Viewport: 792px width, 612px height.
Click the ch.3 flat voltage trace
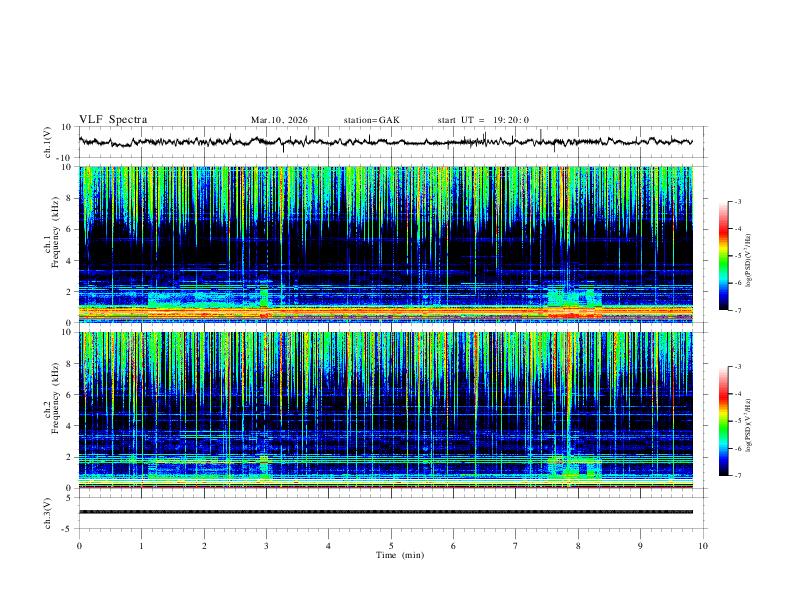[385, 512]
